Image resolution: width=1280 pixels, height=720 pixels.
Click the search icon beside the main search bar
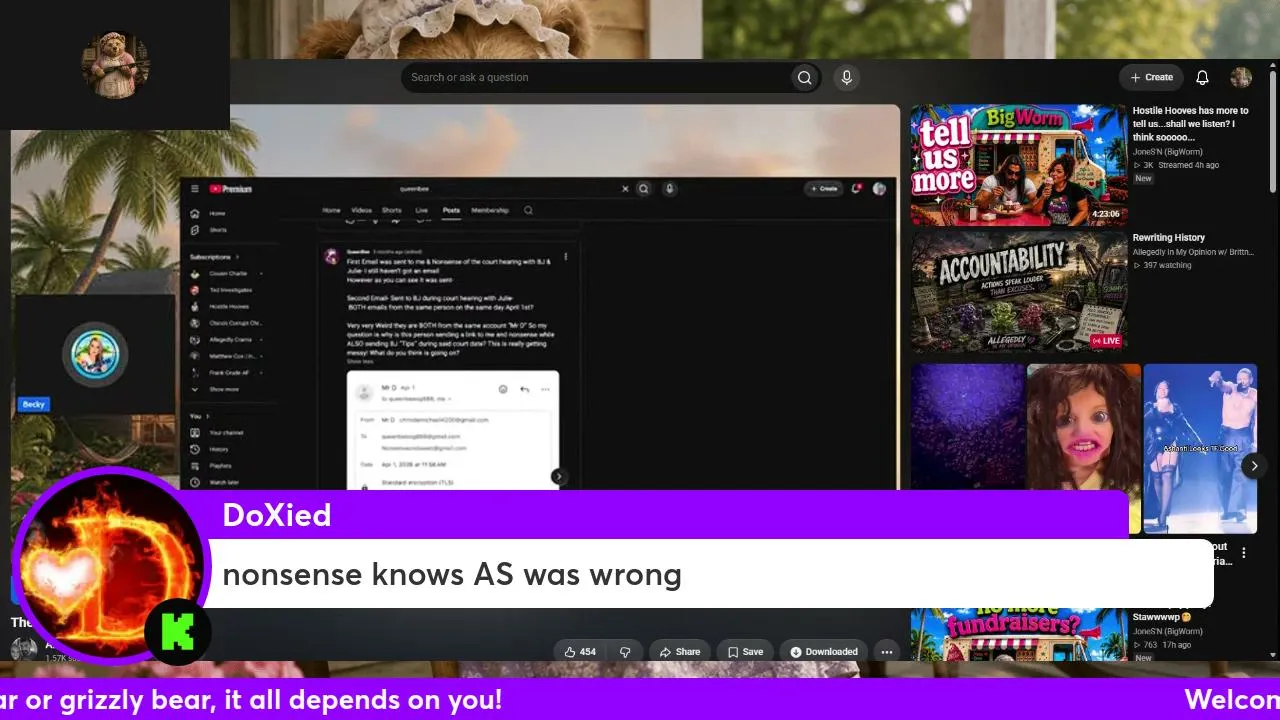(804, 77)
